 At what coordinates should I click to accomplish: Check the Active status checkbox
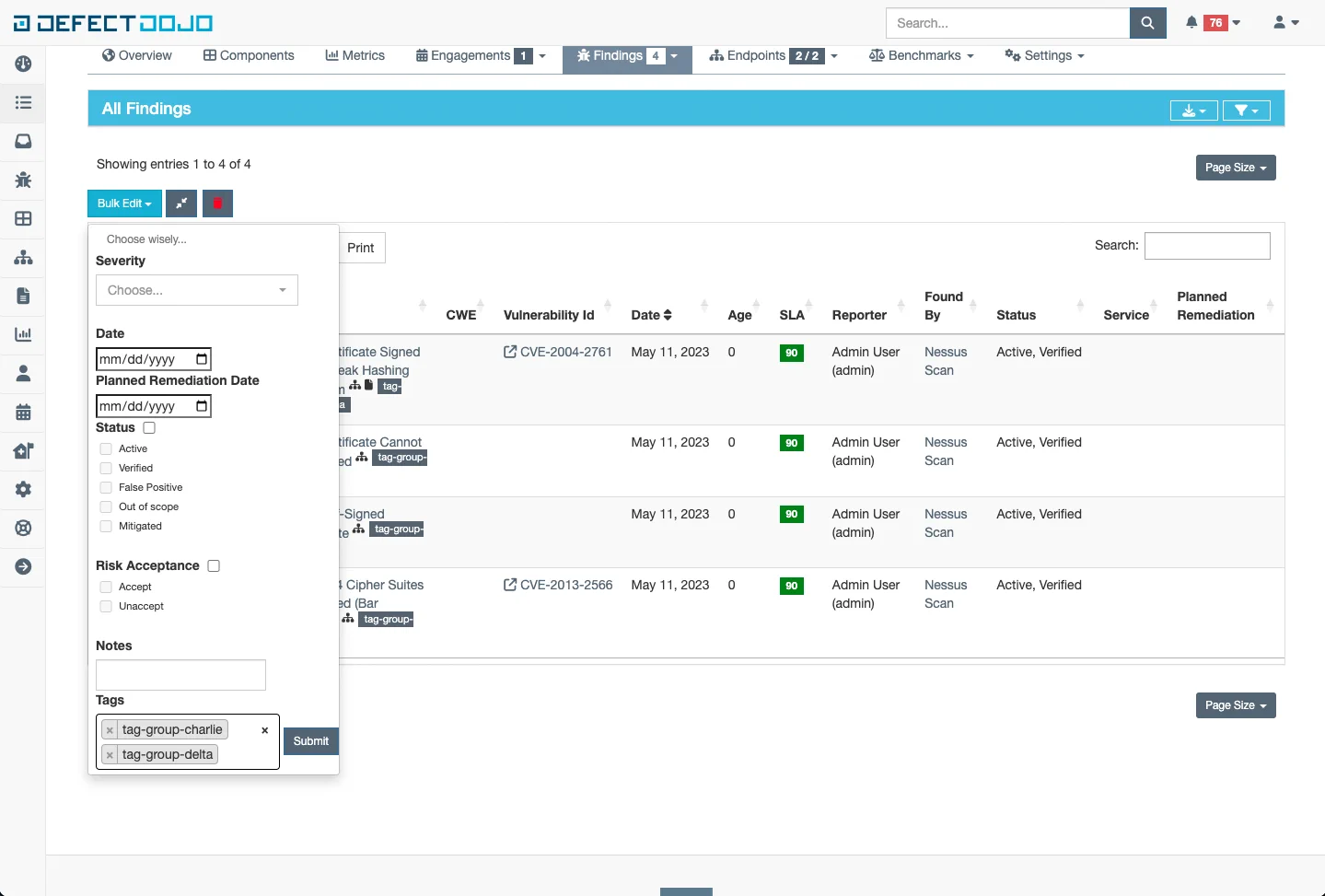click(106, 448)
